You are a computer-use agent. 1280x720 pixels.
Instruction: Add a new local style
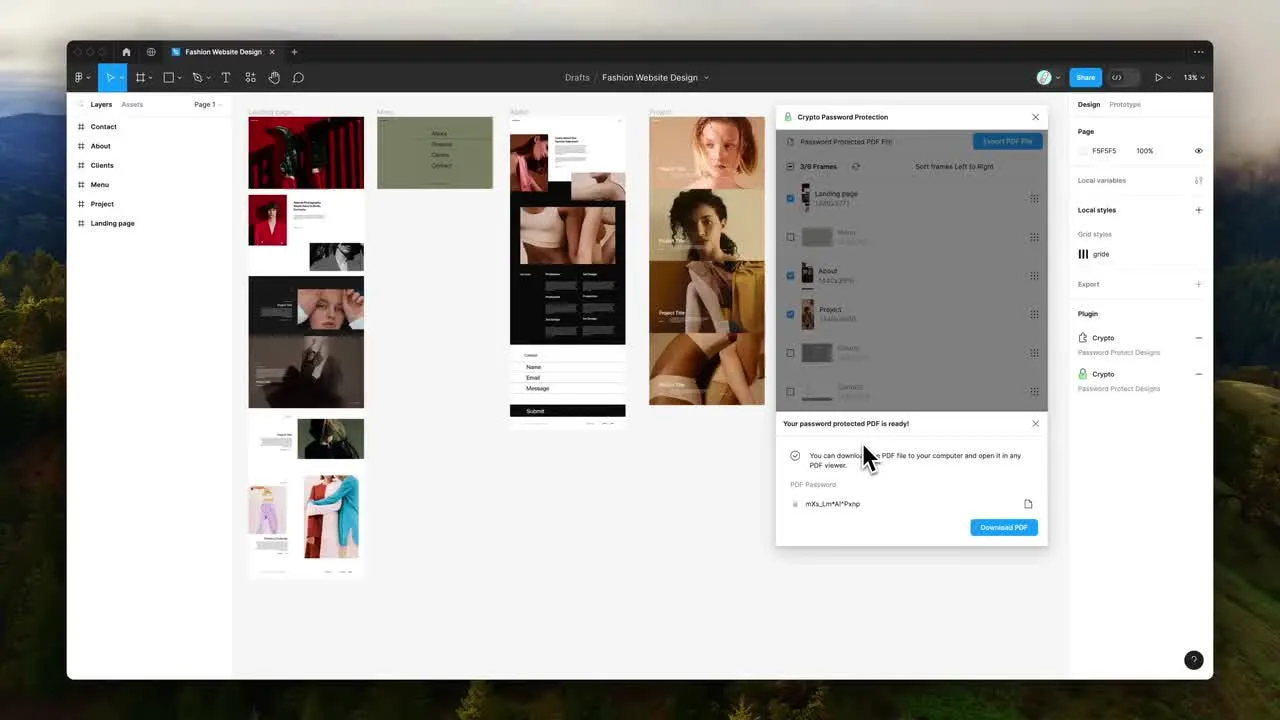click(x=1198, y=210)
